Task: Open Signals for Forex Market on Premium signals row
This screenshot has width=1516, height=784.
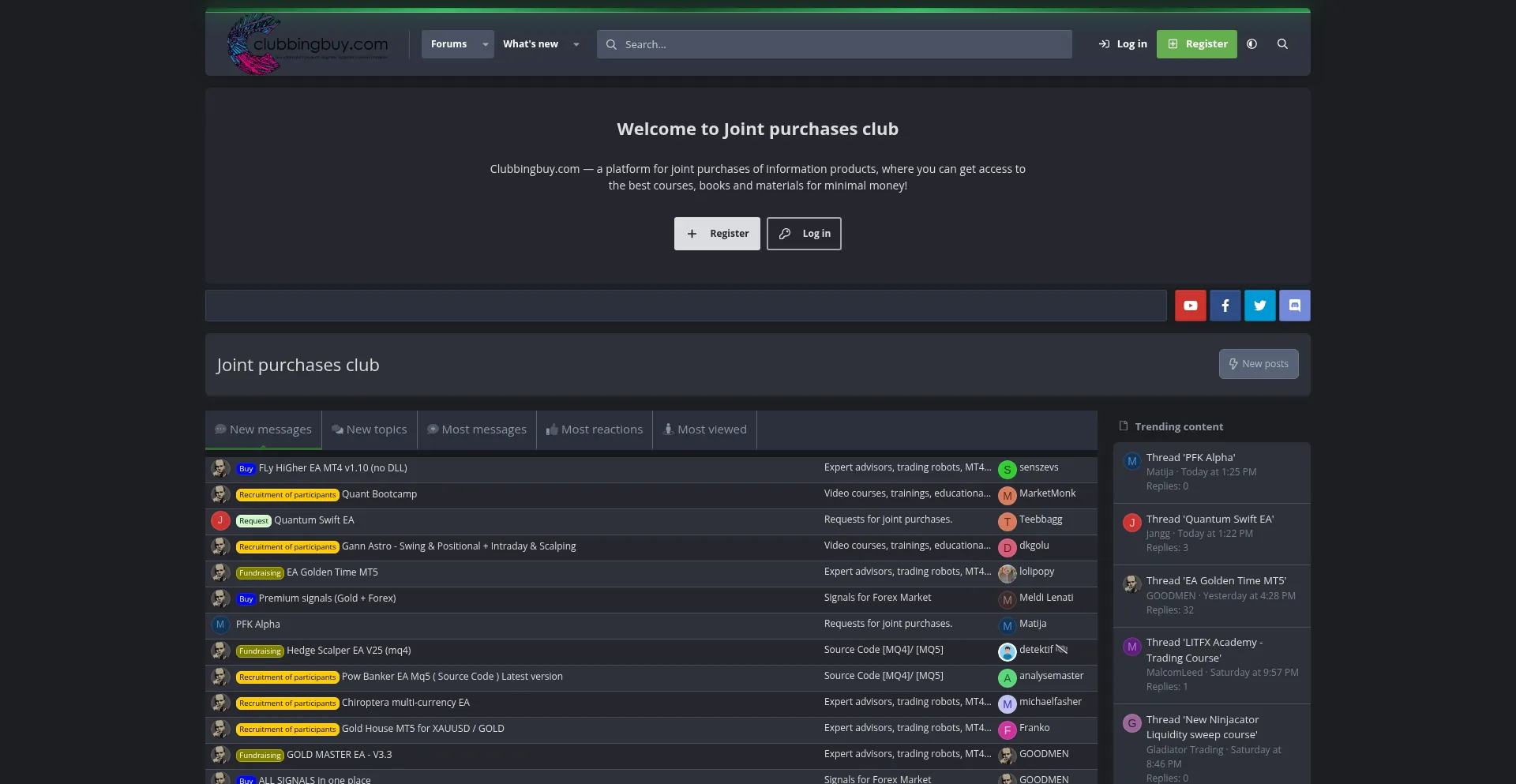Action: click(877, 598)
